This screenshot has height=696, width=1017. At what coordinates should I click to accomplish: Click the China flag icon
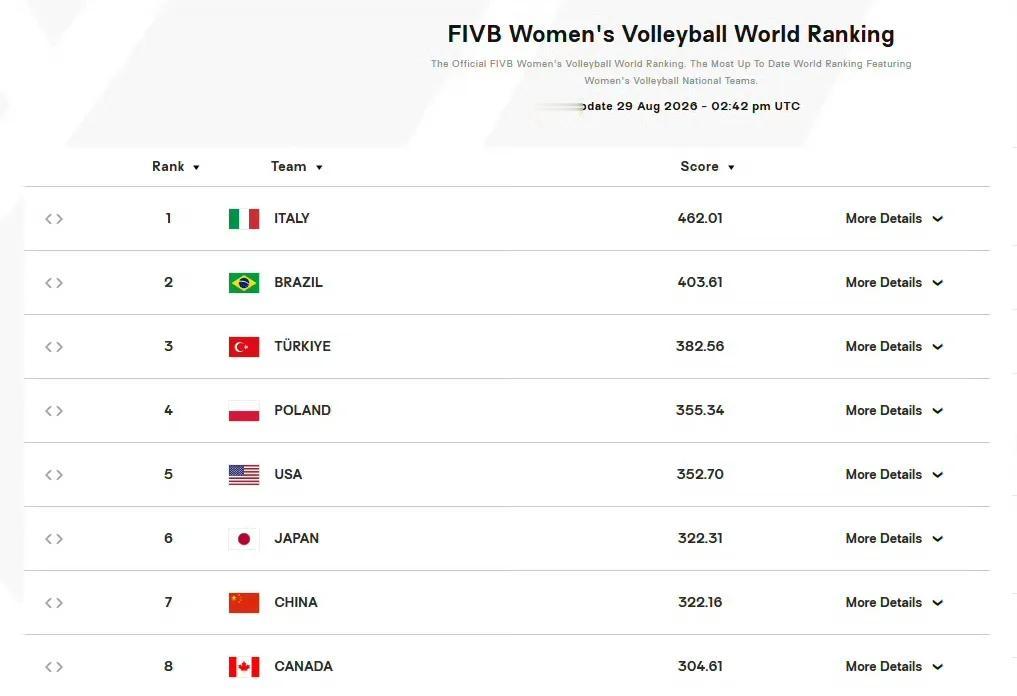[x=244, y=603]
